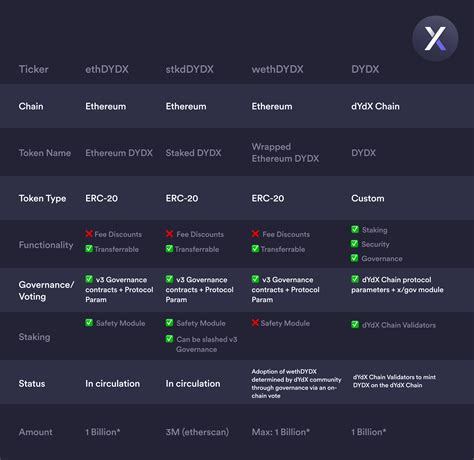
Task: Click the dYdX logo icon
Action: tap(435, 39)
